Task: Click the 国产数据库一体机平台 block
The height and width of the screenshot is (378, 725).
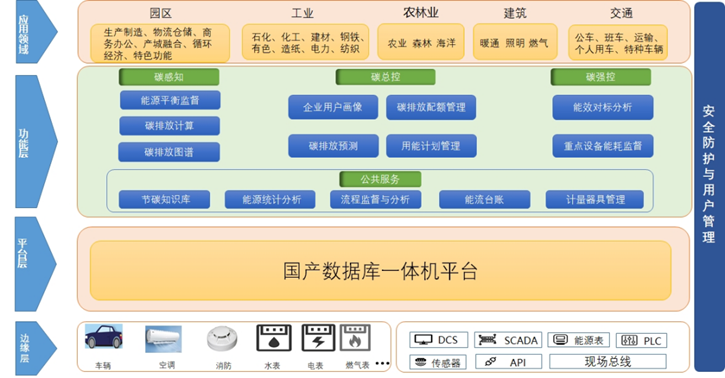Action: point(381,271)
